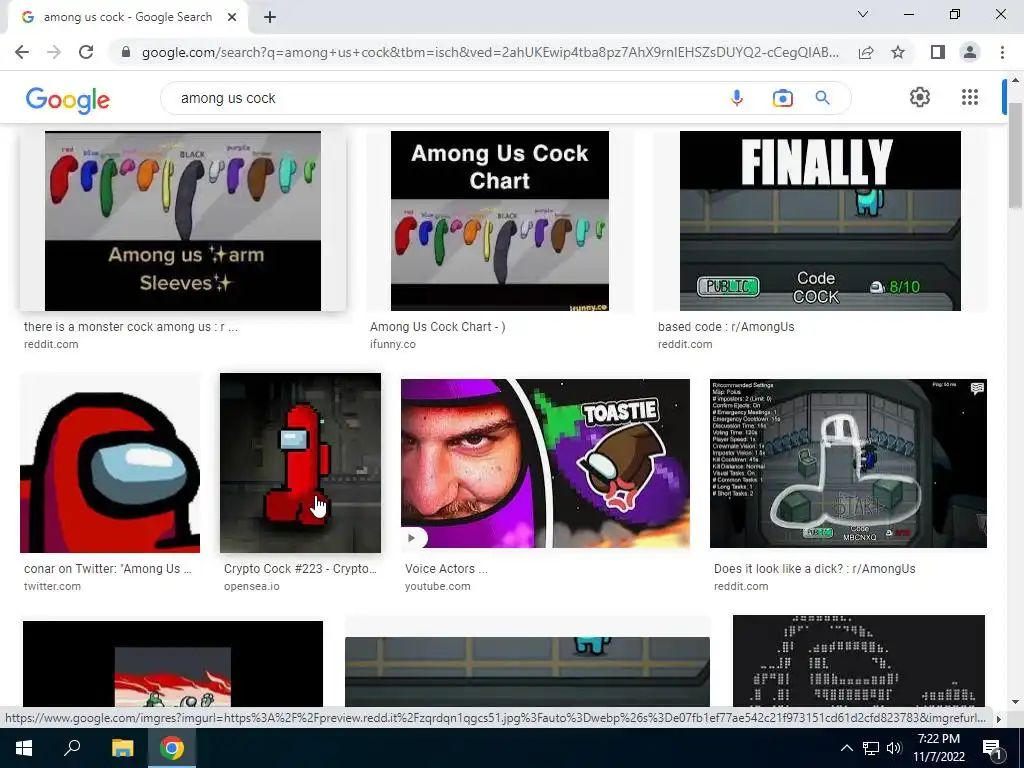
Task: Open the Windows notification center
Action: pyautogui.click(x=992, y=748)
